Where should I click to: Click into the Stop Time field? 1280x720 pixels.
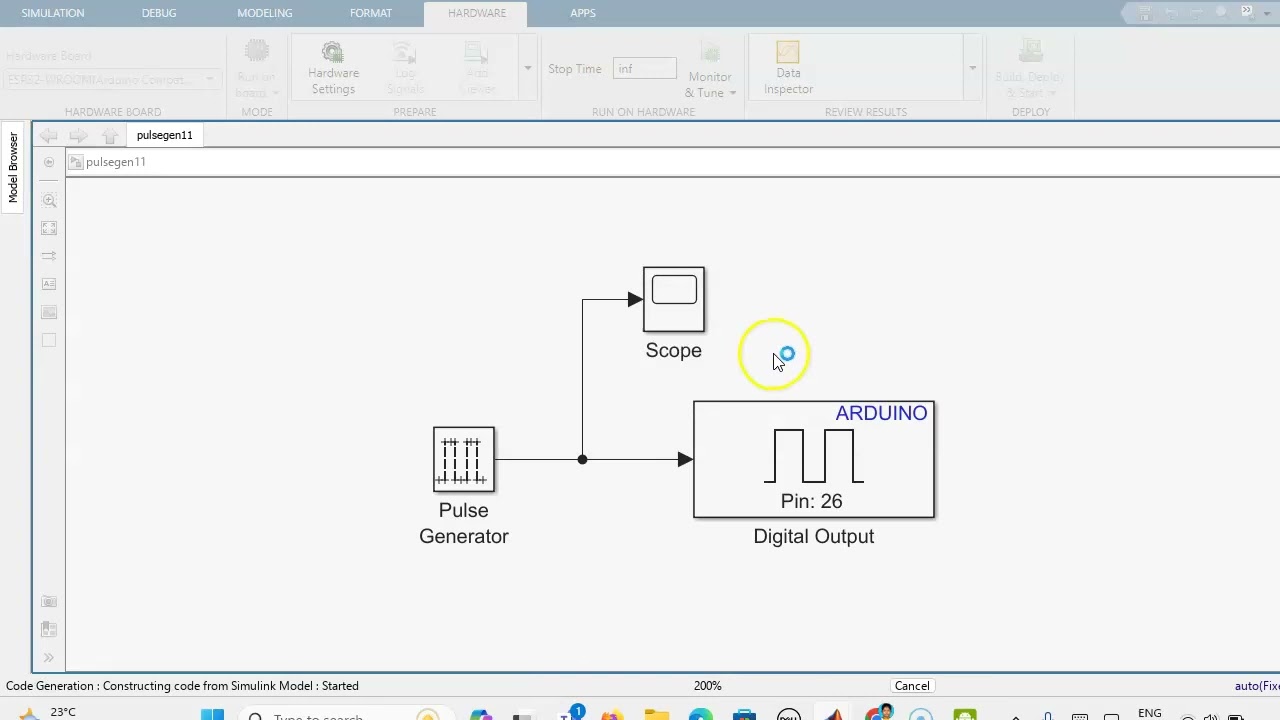pyautogui.click(x=644, y=69)
